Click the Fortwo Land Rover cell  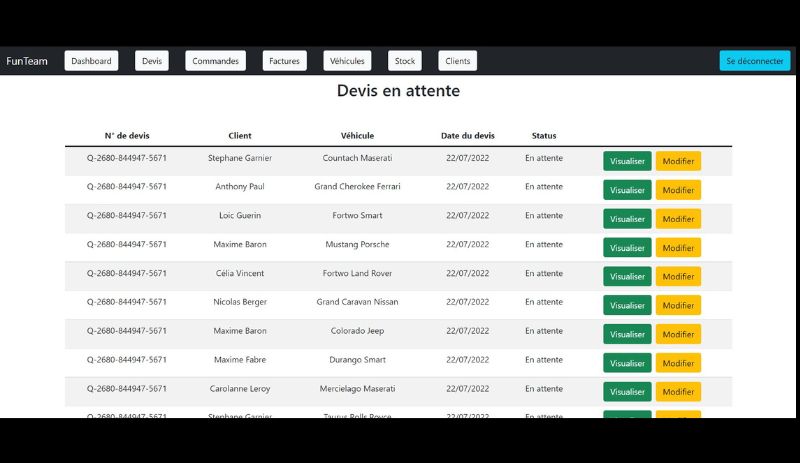357,273
